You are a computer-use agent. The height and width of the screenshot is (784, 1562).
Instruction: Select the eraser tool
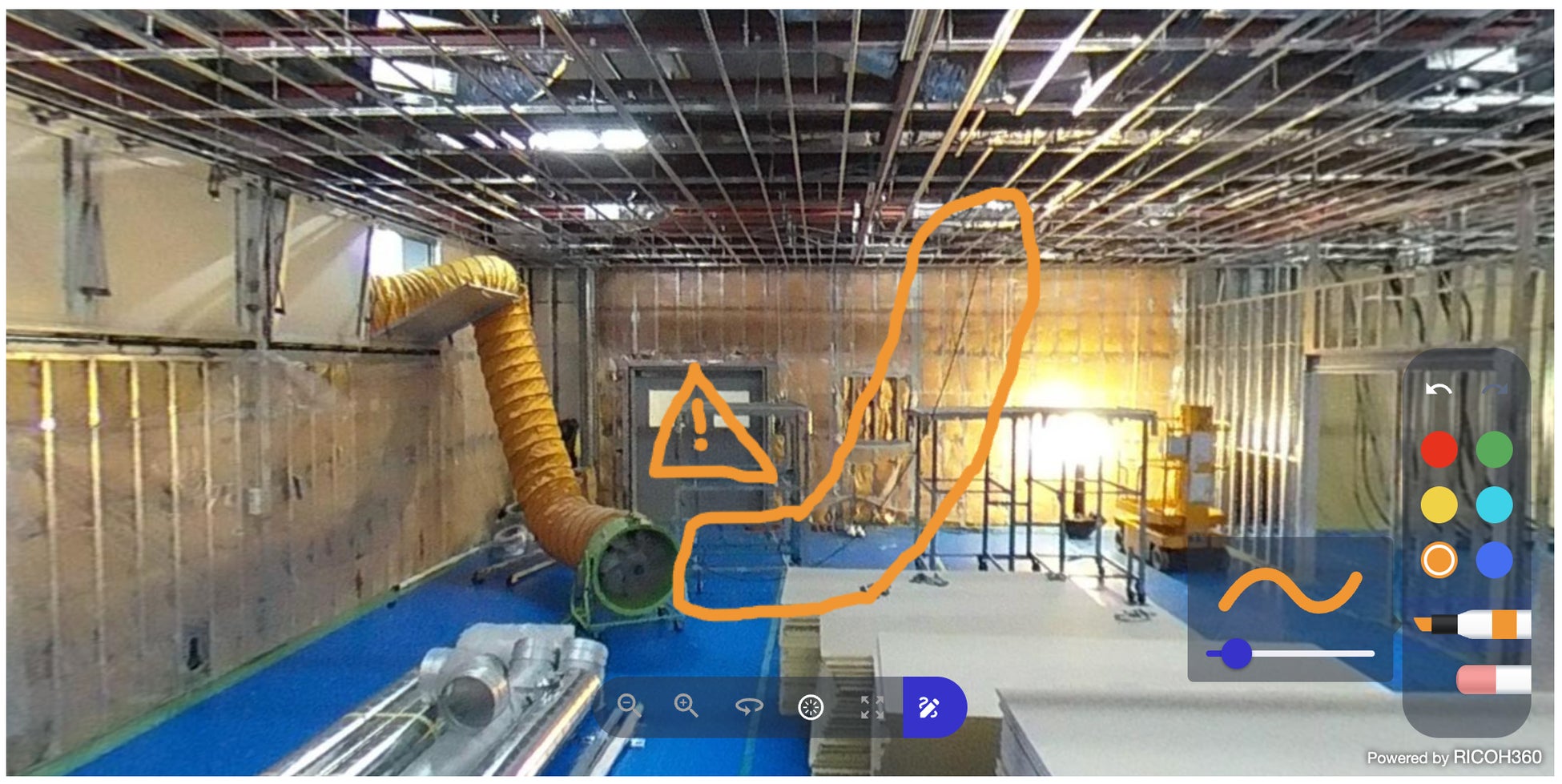click(1494, 679)
